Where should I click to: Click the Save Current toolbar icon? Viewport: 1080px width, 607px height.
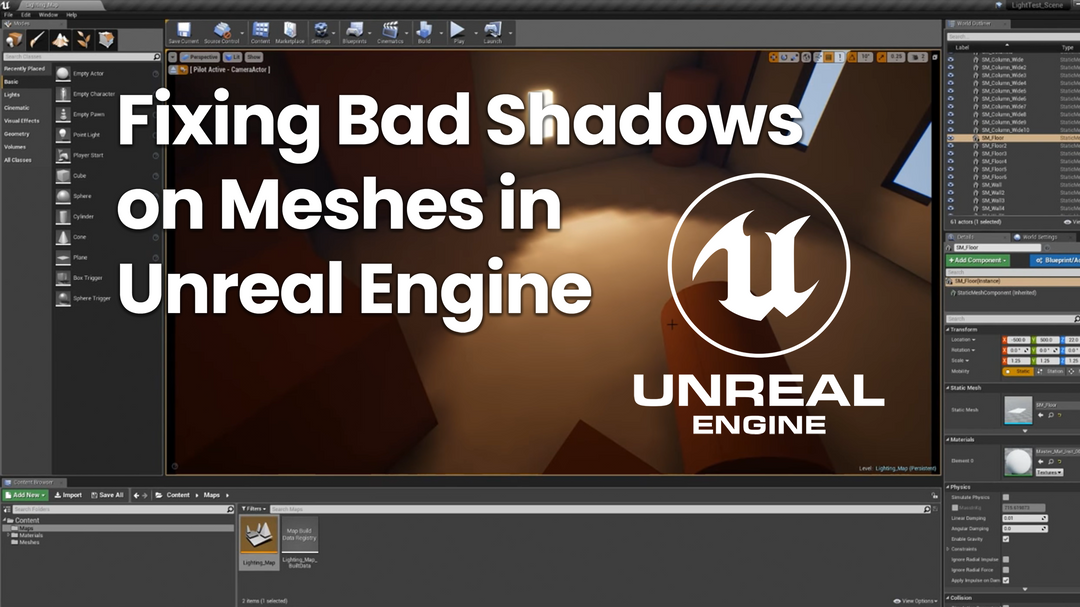[x=183, y=31]
